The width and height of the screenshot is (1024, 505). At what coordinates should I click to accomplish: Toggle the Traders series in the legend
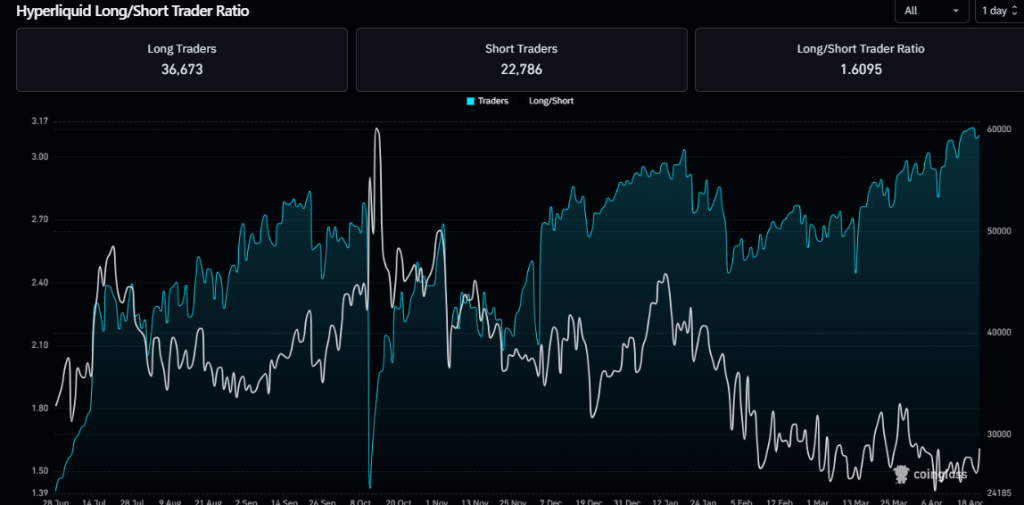pos(492,101)
